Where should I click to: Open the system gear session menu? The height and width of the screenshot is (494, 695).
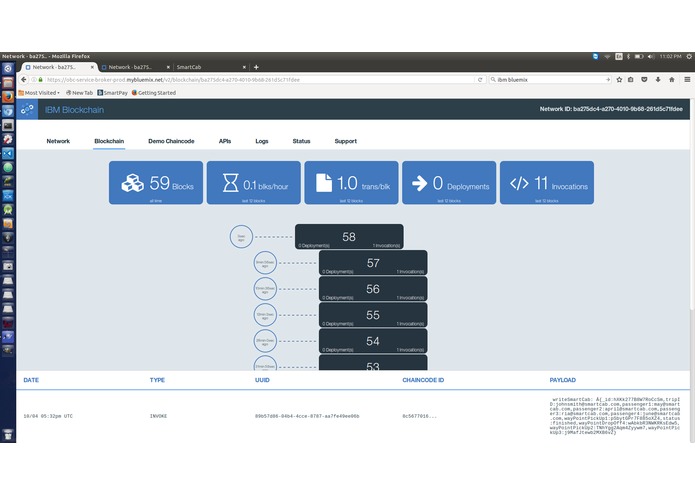tap(689, 56)
